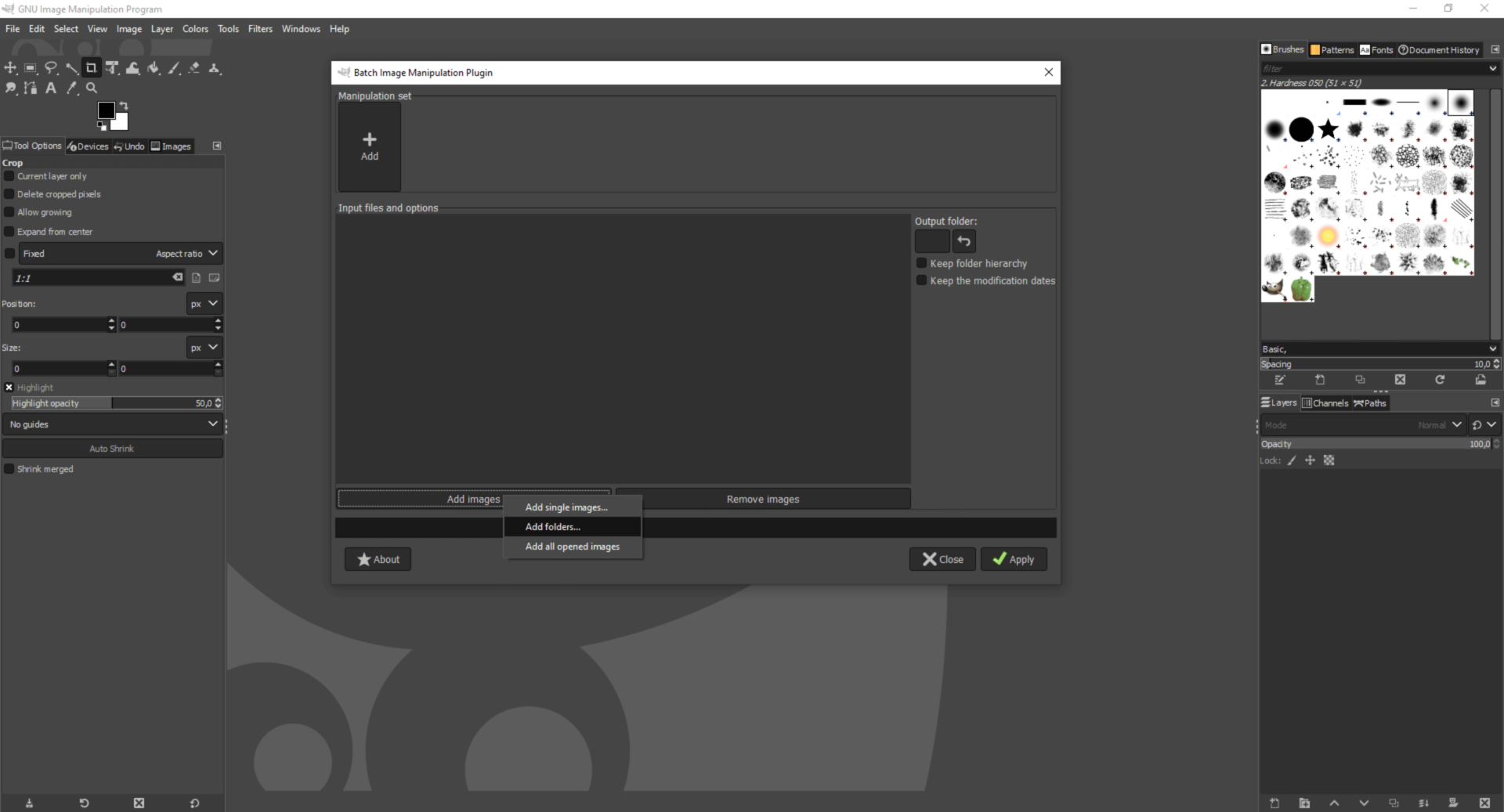Click the Apply button
The width and height of the screenshot is (1504, 812).
pos(1014,559)
